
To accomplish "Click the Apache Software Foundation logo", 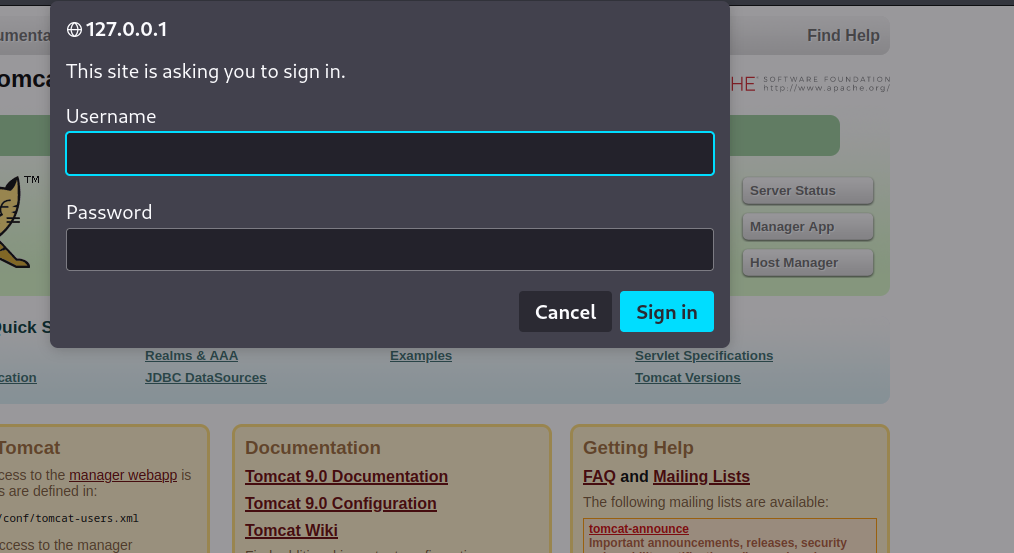I will pos(810,83).
